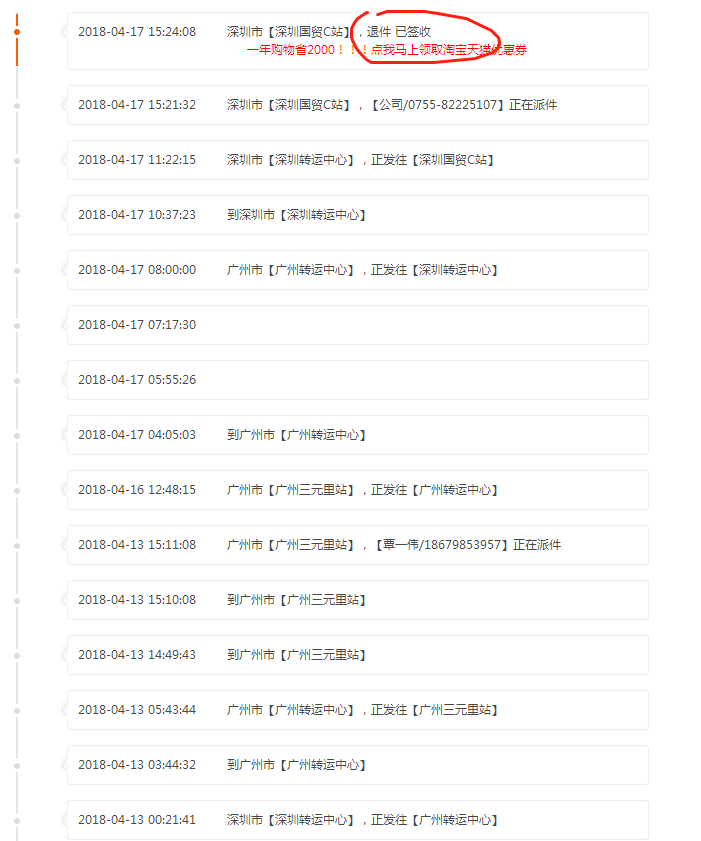The image size is (701, 841).
Task: Click timeline dot for 2018-04-13 15:11:08
Action: 17,545
